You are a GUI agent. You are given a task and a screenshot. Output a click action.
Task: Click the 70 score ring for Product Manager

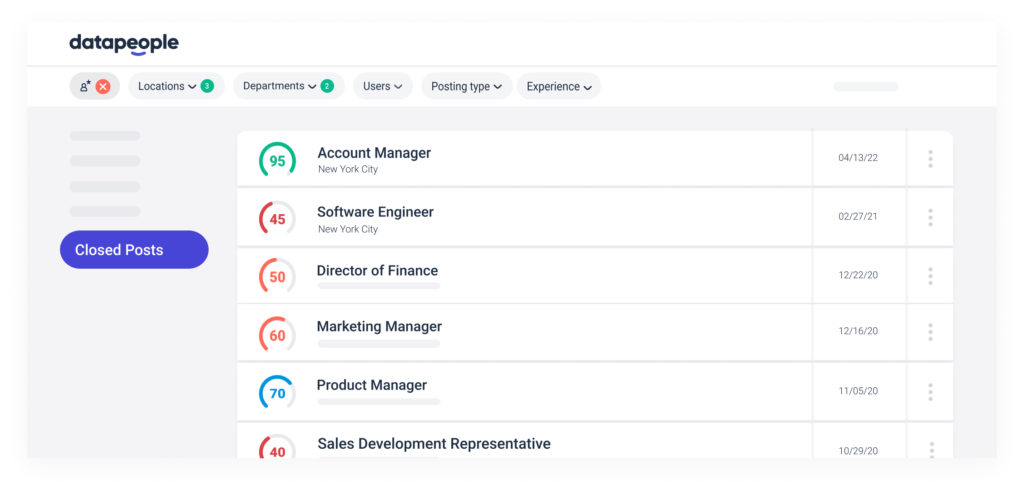278,393
